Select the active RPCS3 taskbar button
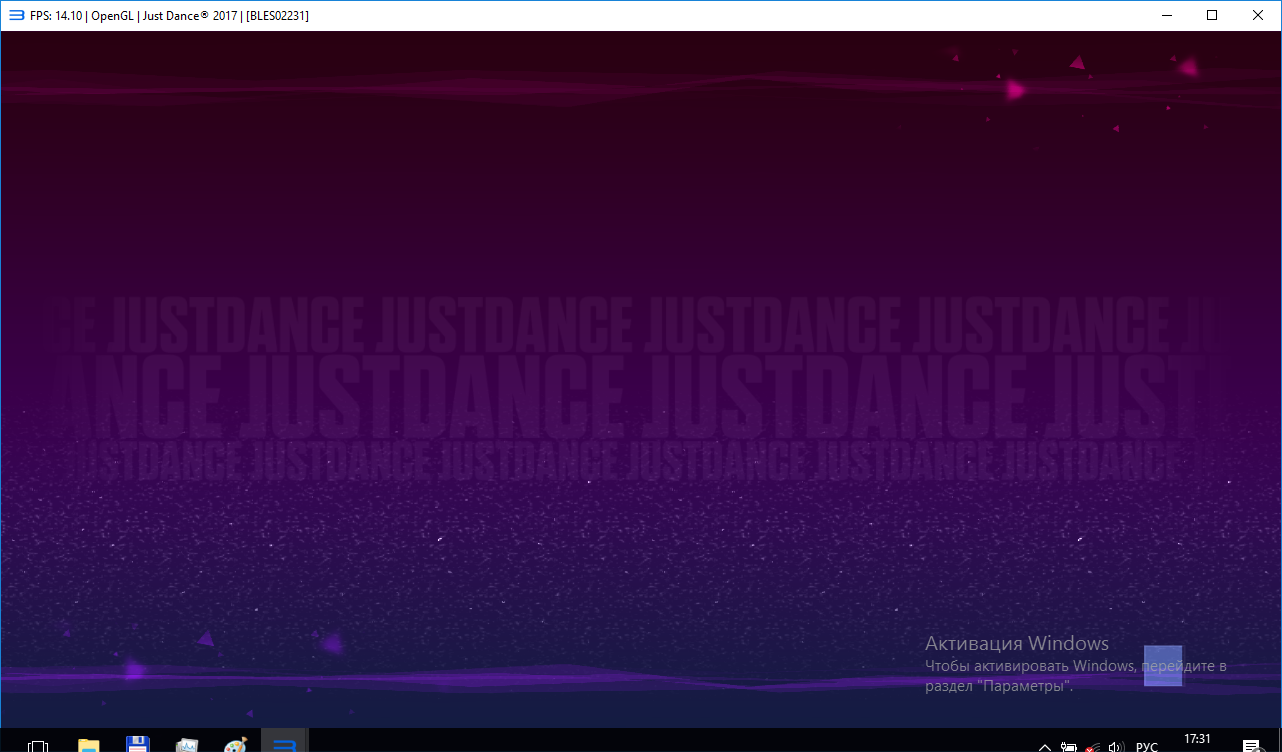 285,741
